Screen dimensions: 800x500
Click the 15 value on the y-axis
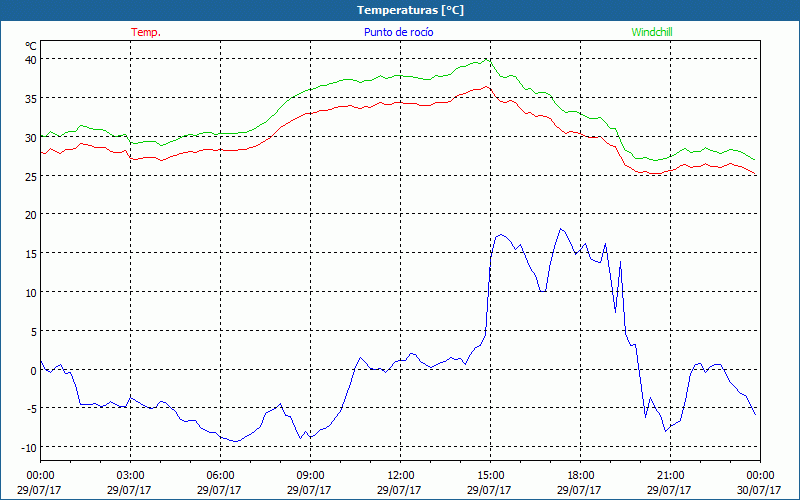pos(31,254)
